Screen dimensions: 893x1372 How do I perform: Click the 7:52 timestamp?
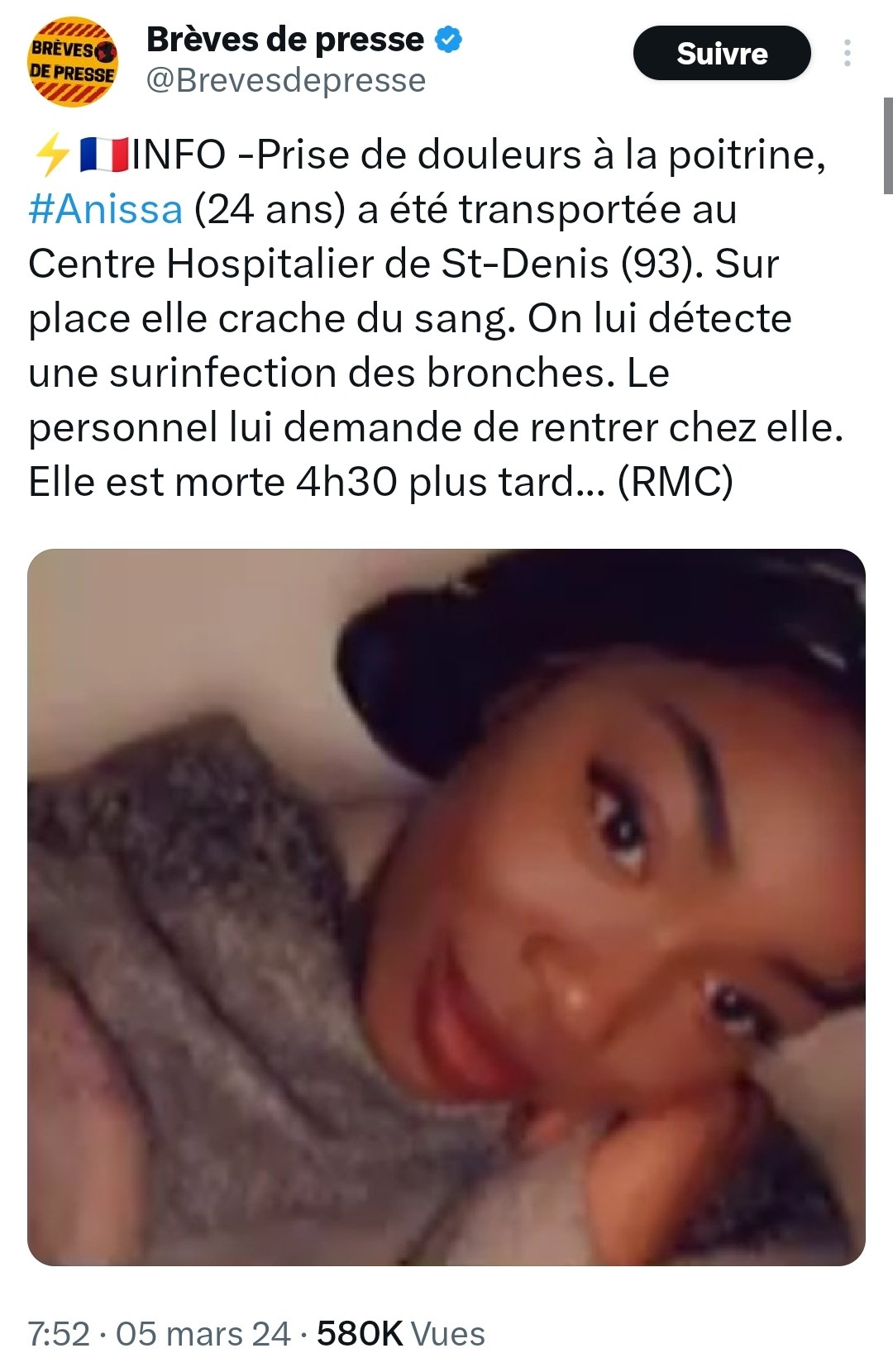pos(59,1334)
